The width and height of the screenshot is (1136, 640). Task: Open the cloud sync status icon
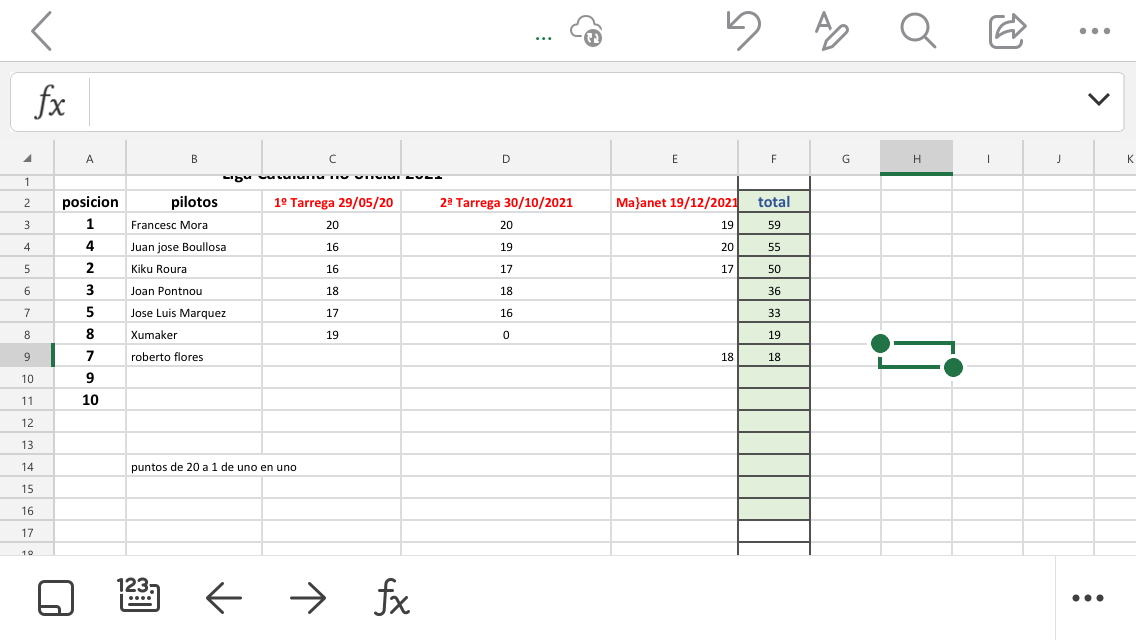point(585,31)
